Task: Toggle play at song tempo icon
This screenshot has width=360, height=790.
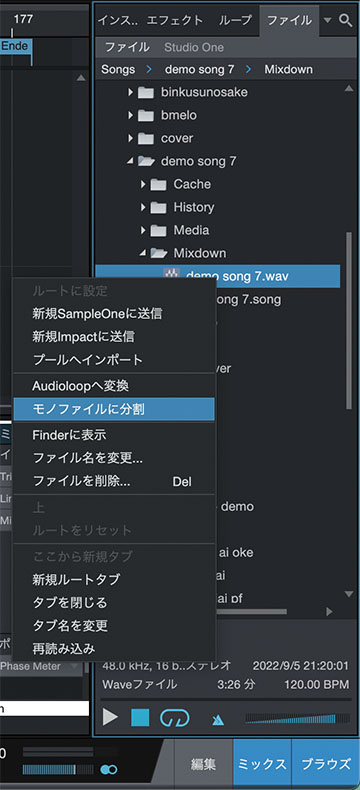Action: pos(218,719)
